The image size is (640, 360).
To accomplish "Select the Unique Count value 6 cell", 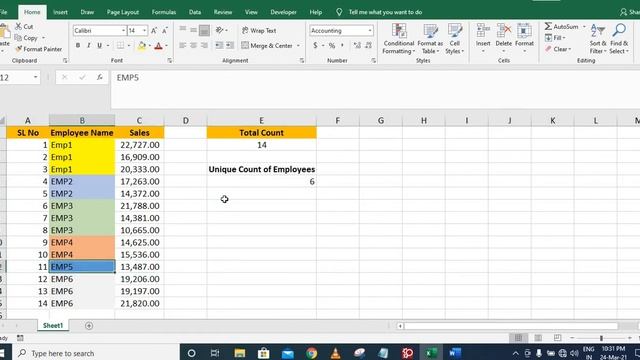I will click(261, 182).
